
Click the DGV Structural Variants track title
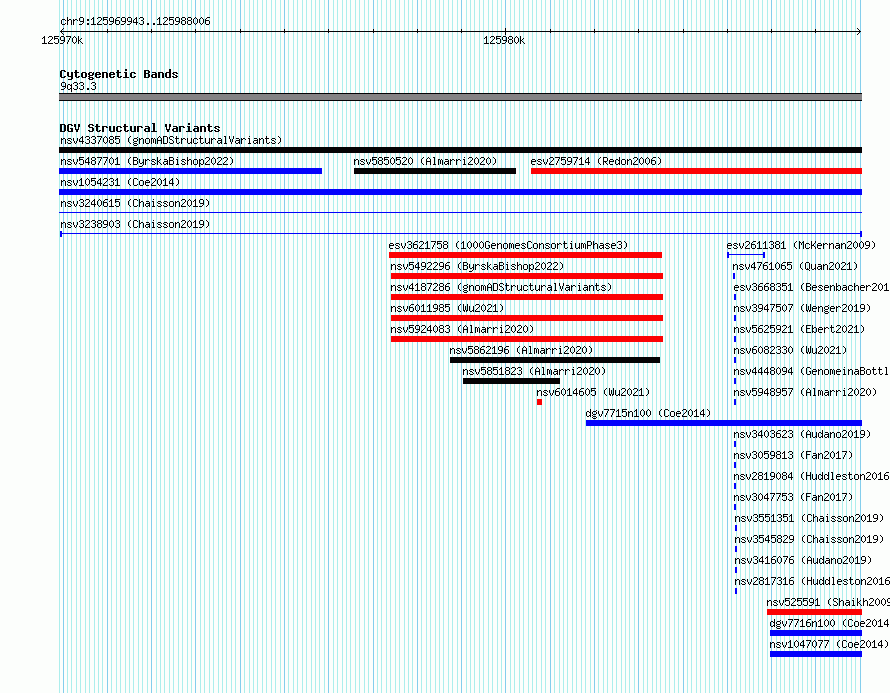(140, 128)
